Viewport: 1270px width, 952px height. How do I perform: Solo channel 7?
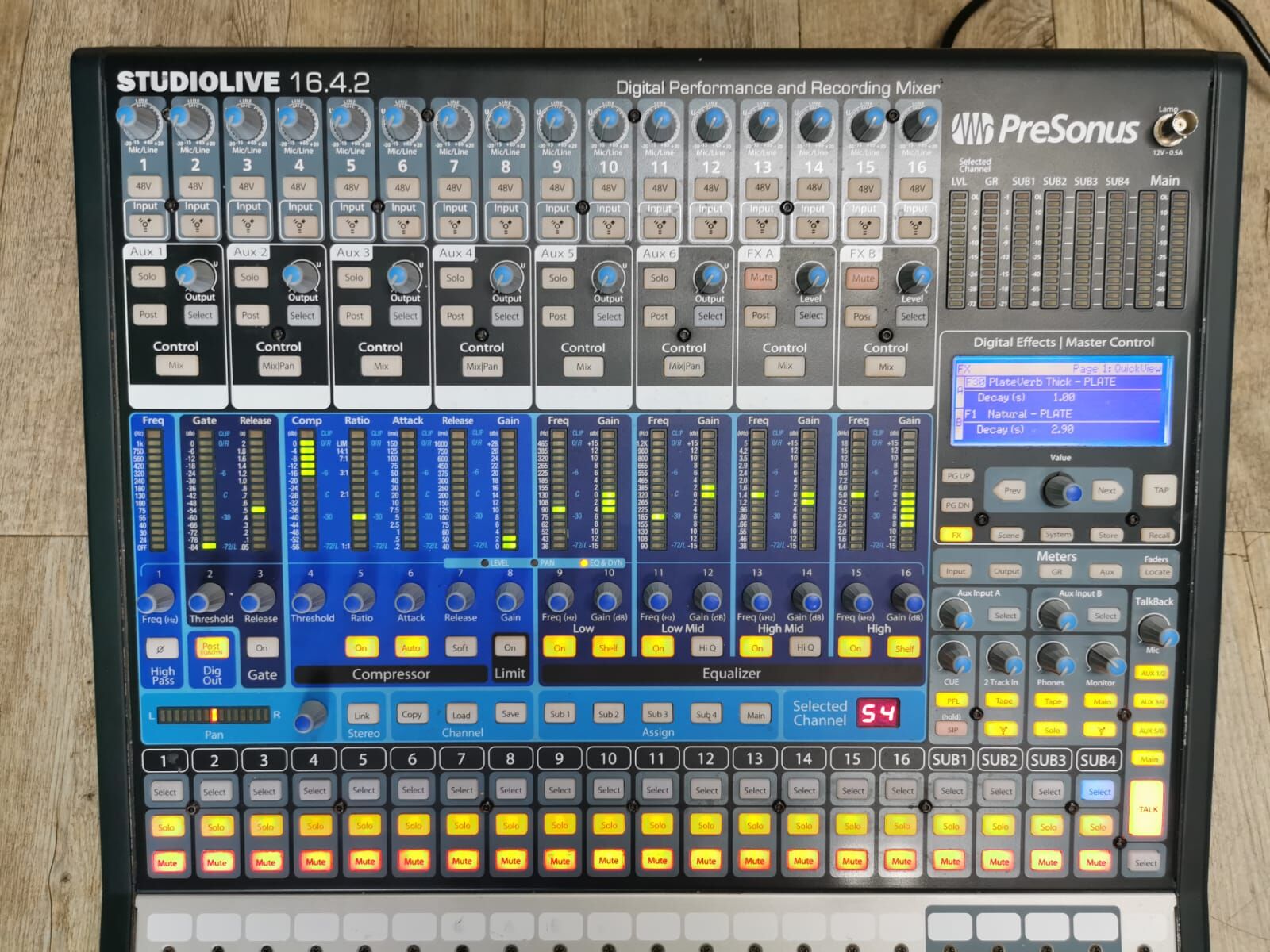click(x=462, y=826)
